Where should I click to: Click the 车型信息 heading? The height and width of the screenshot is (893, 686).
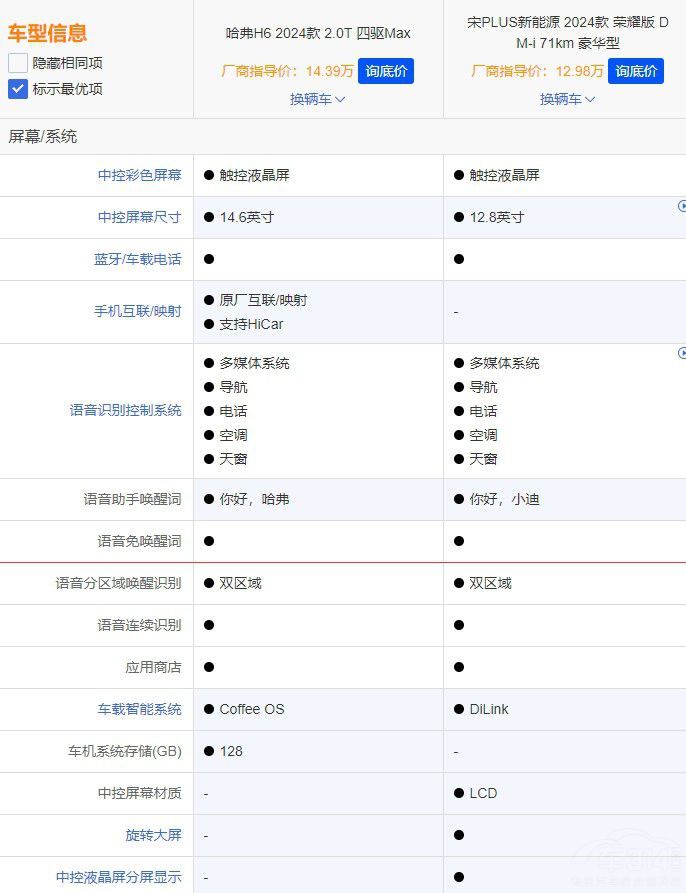point(48,34)
